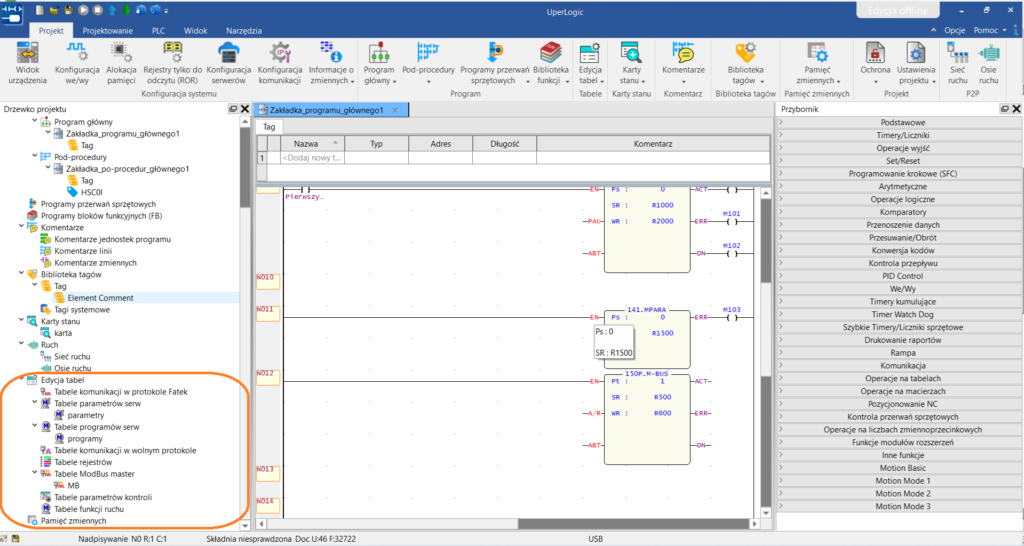1024x546 pixels.
Task: Open the Opcje menu
Action: point(954,31)
